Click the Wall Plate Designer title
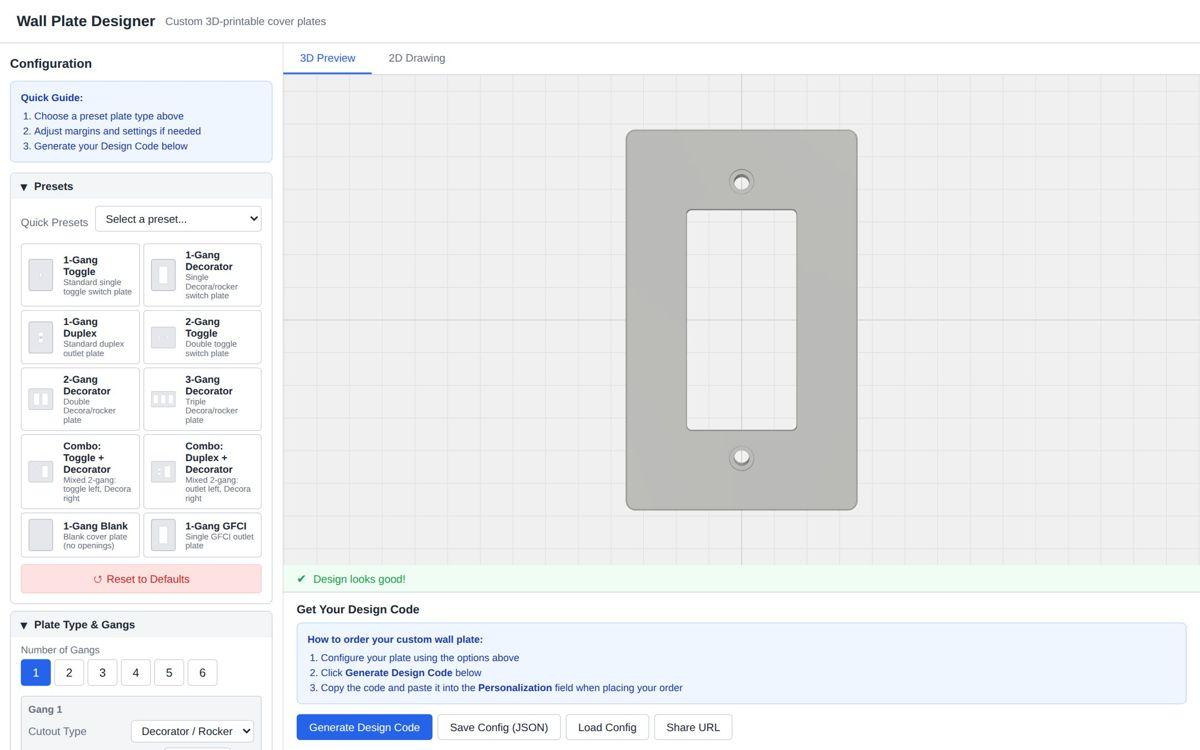Image resolution: width=1200 pixels, height=750 pixels. pos(86,21)
